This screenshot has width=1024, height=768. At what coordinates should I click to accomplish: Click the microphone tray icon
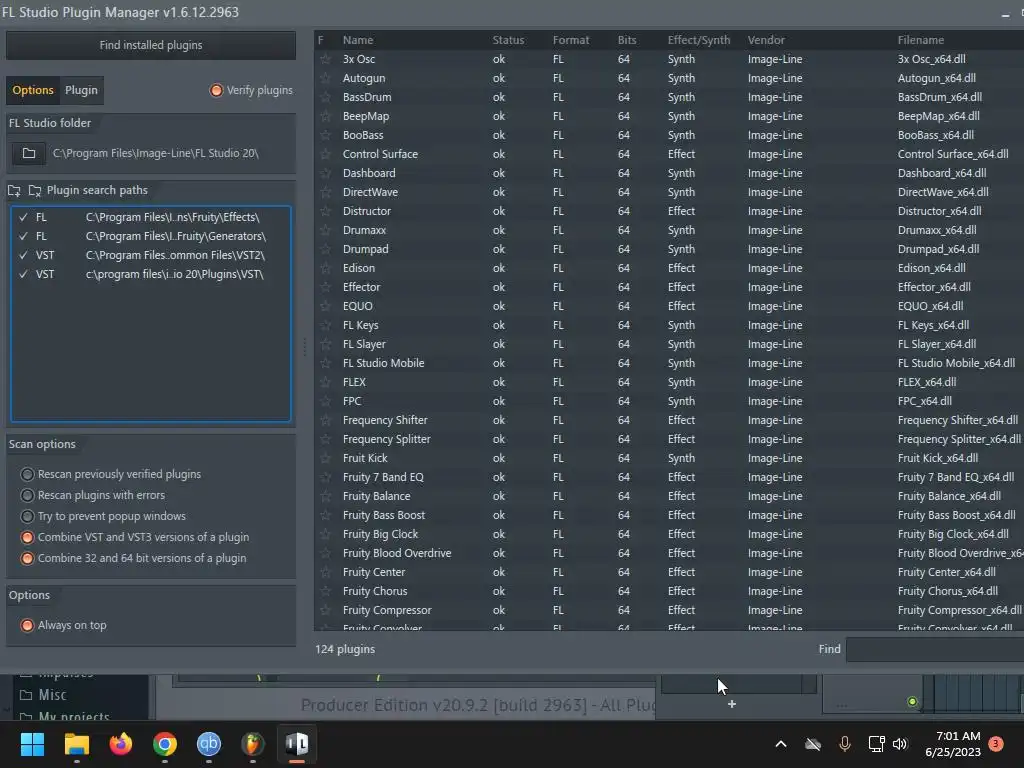844,744
